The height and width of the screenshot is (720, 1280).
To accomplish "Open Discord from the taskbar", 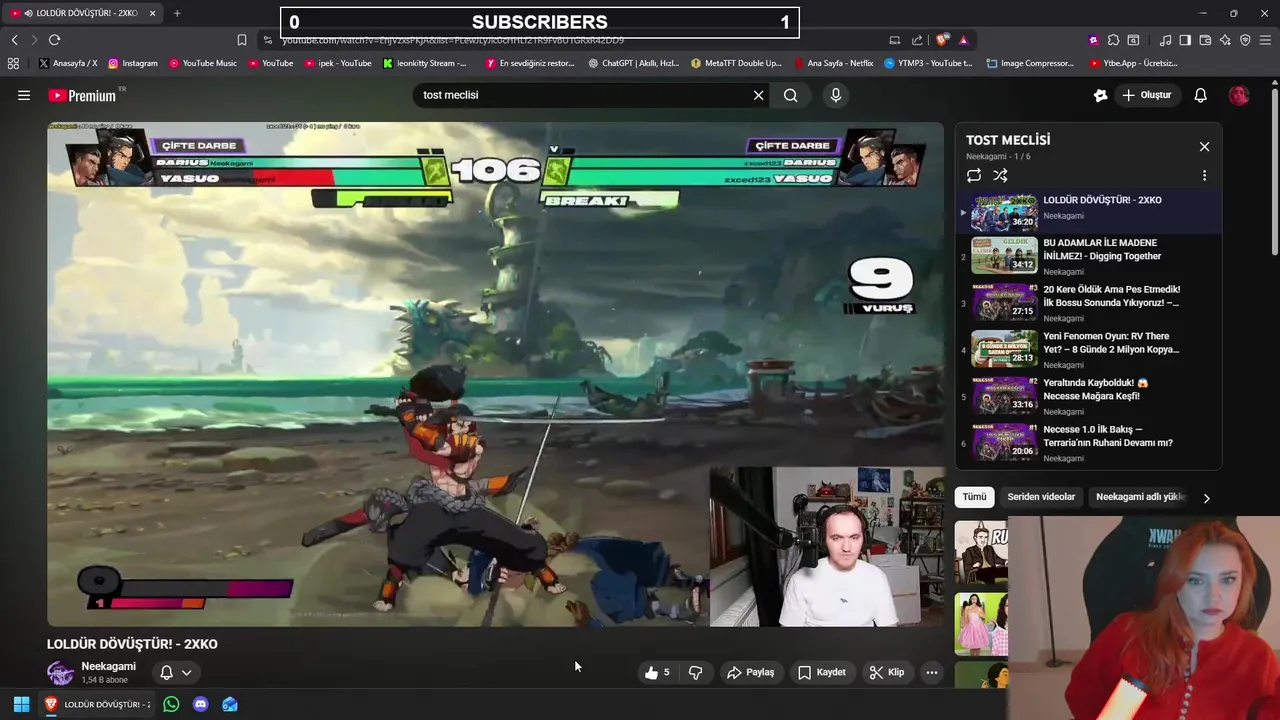I will click(x=200, y=704).
